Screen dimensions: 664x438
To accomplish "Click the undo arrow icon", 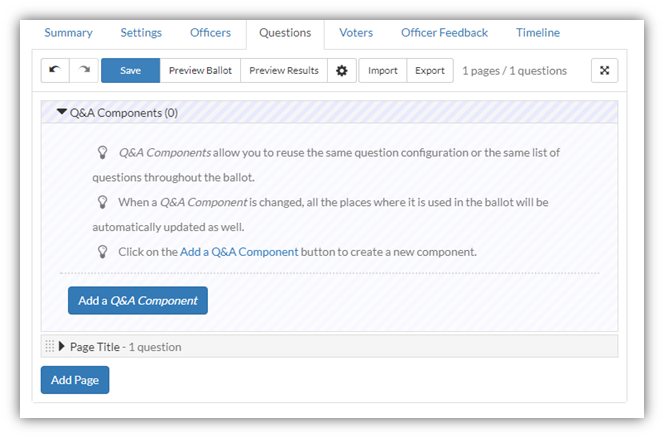I will click(55, 70).
